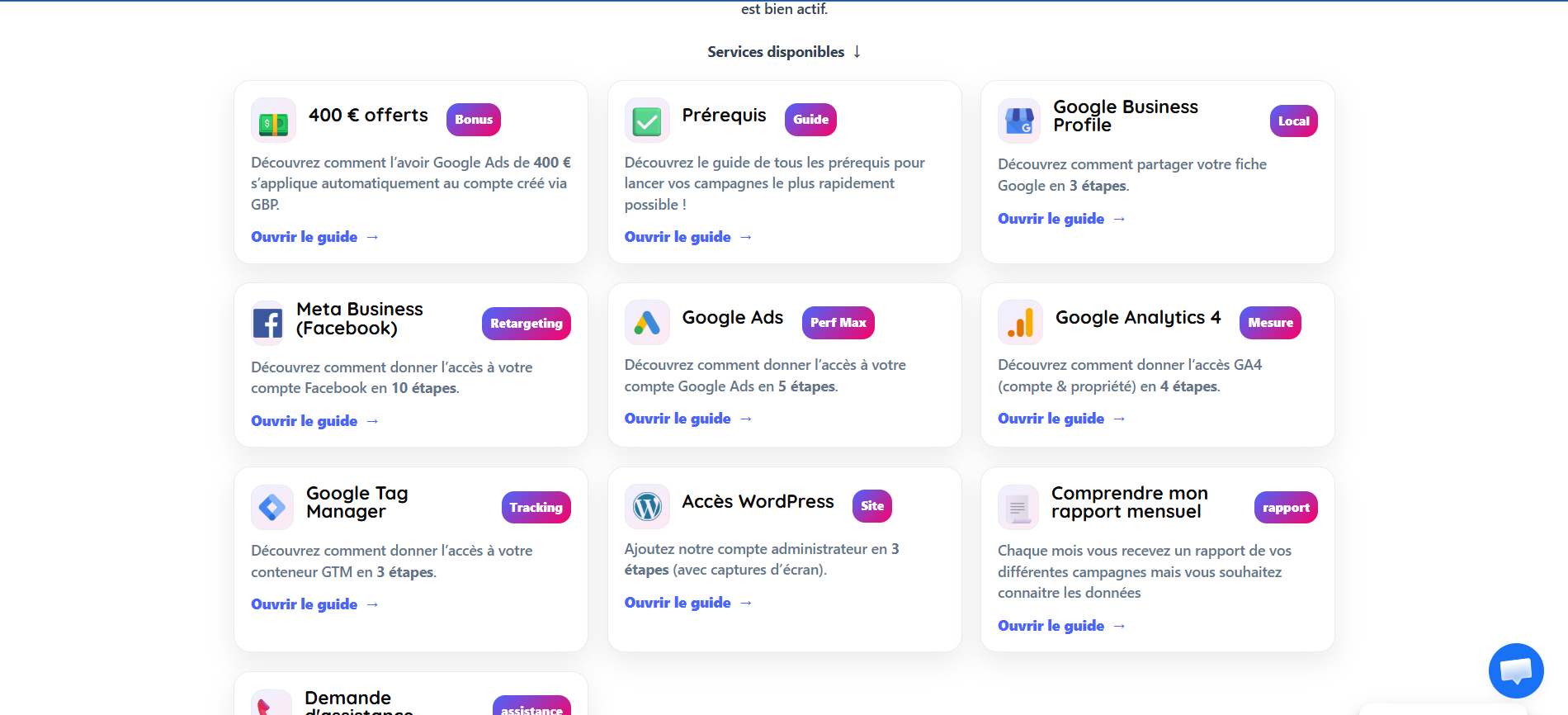Click the Site badge
Screen dimensions: 1568x715
click(872, 506)
